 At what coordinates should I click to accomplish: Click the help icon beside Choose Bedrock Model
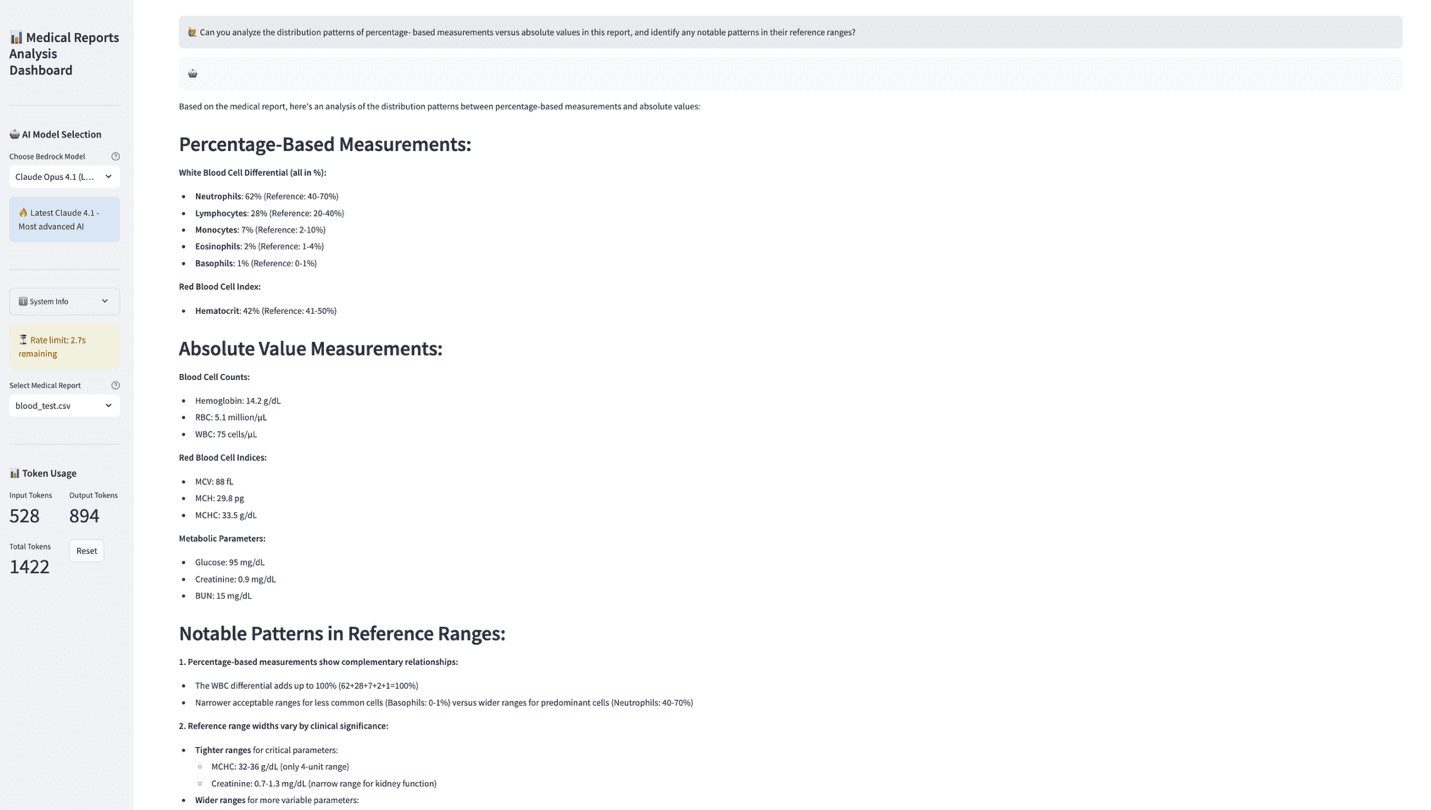pos(115,156)
